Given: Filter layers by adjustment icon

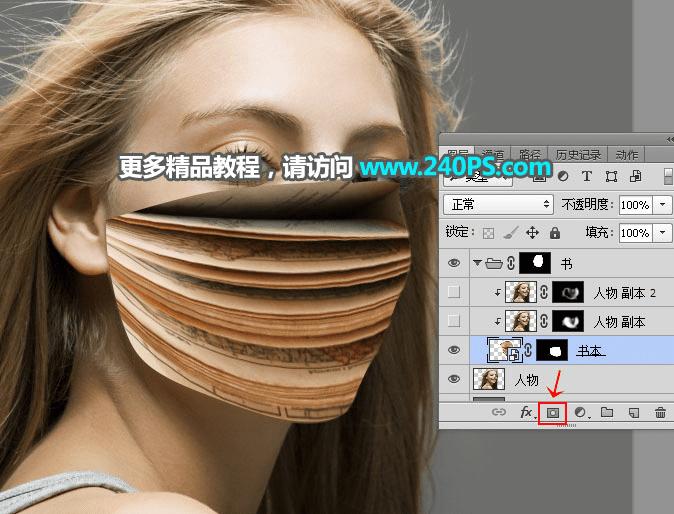Looking at the screenshot, I should (563, 176).
